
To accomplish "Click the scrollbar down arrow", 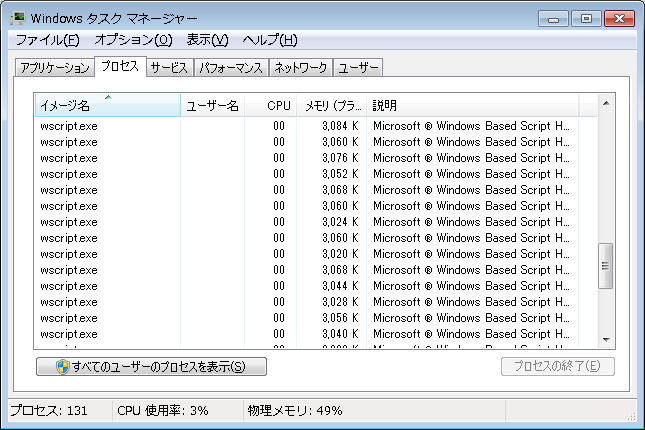I will [x=606, y=339].
